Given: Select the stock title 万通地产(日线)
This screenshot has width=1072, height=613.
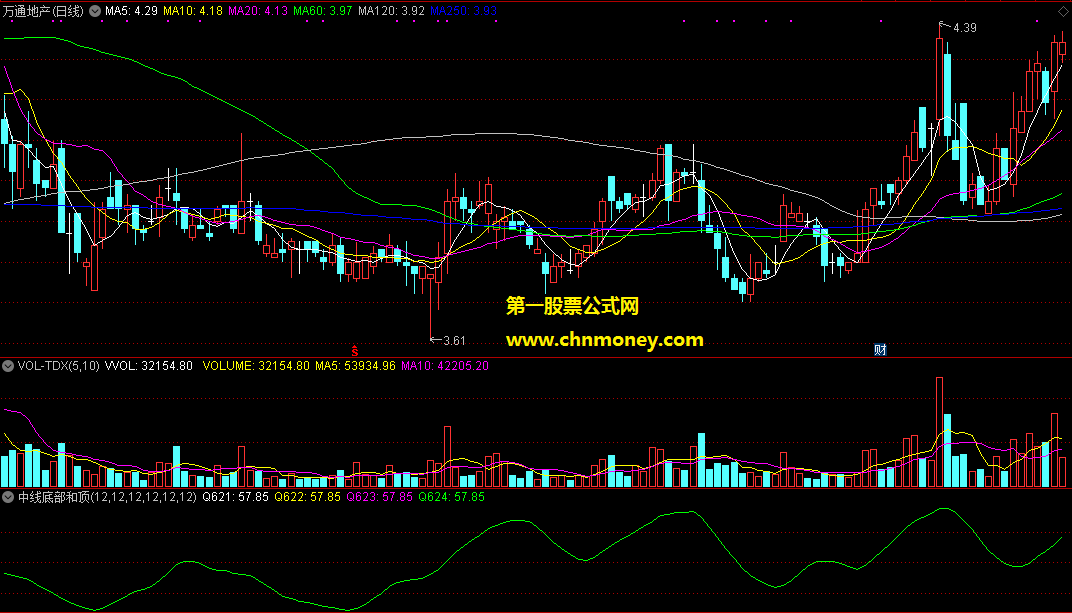Looking at the screenshot, I should (x=44, y=11).
